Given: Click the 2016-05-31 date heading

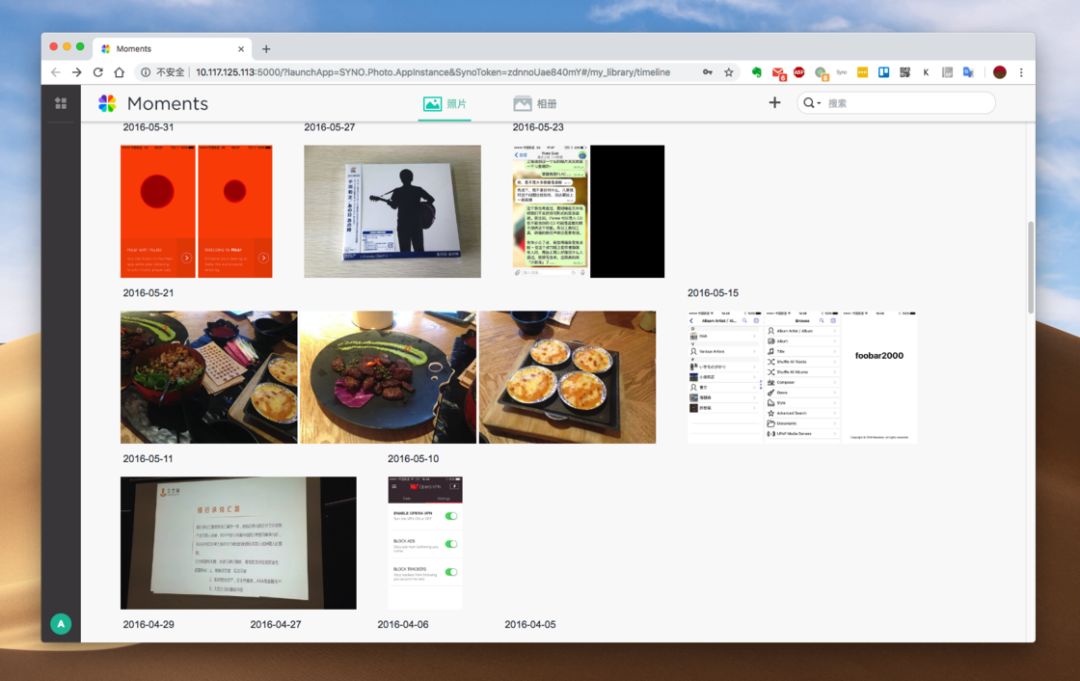Looking at the screenshot, I should [148, 127].
